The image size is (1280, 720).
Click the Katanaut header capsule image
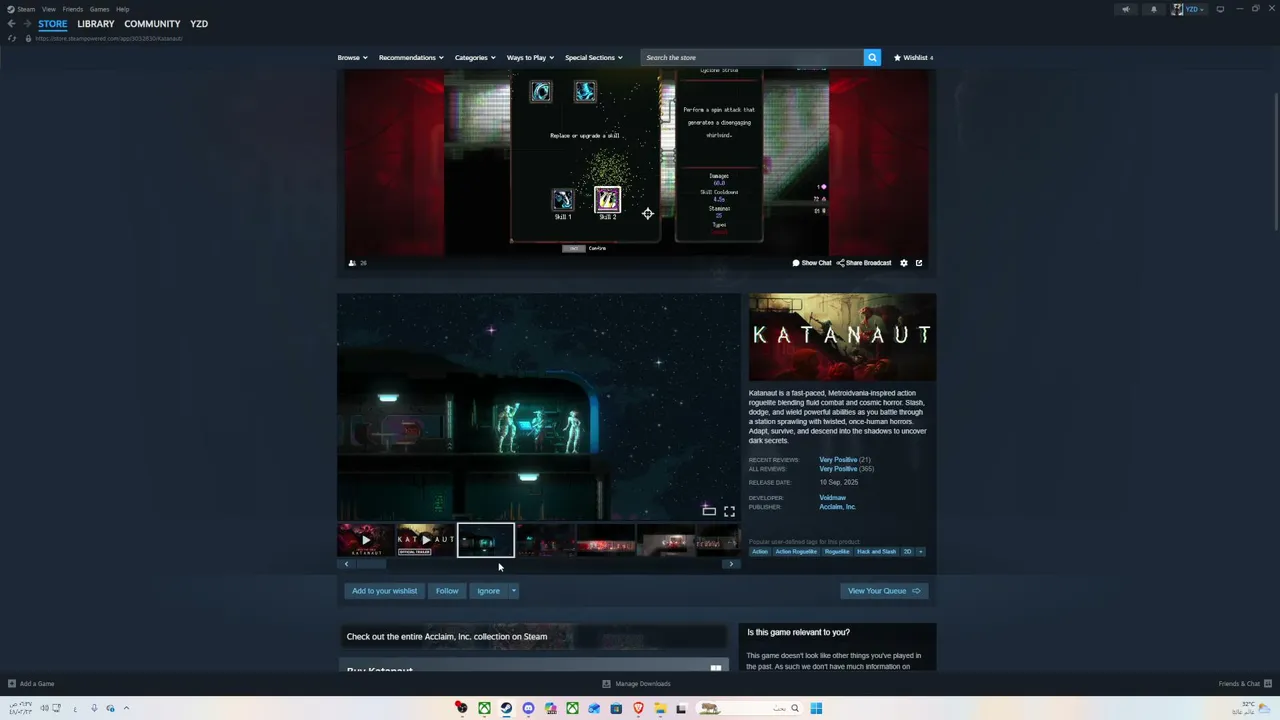842,337
